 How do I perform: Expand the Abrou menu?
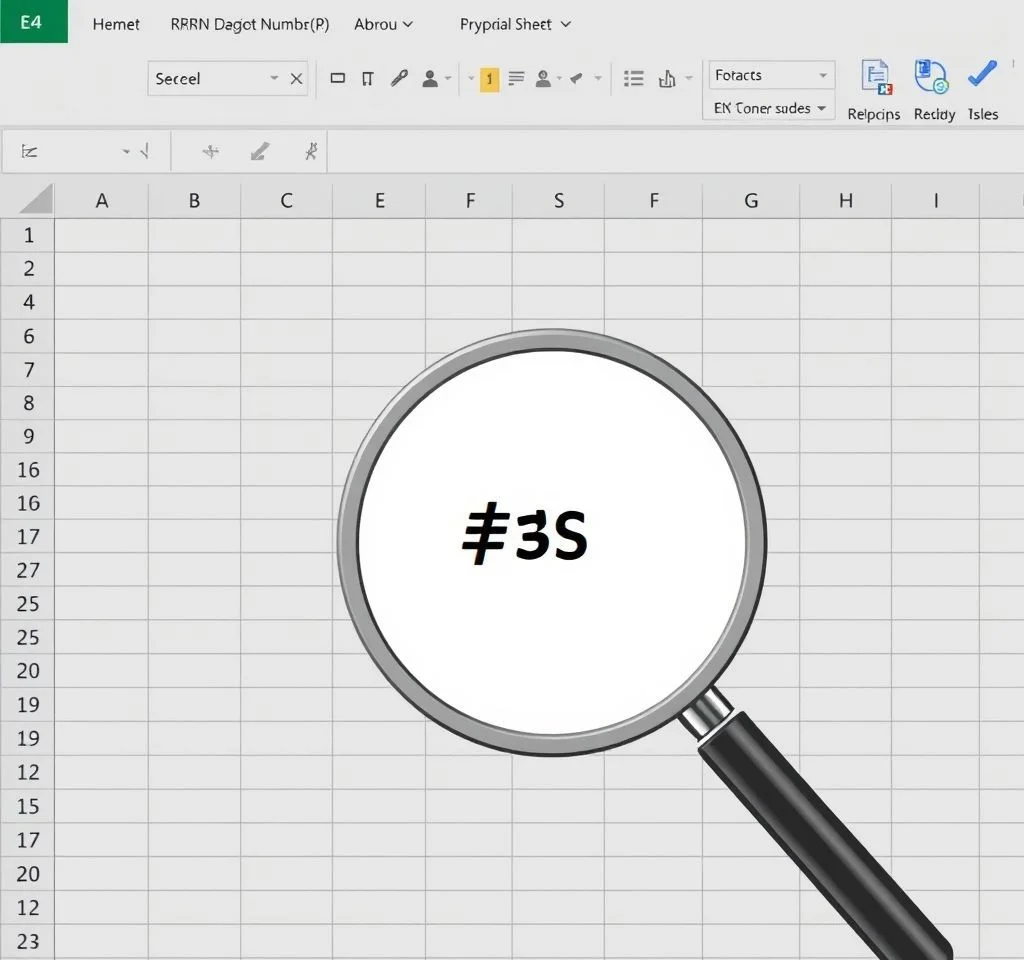[x=383, y=24]
